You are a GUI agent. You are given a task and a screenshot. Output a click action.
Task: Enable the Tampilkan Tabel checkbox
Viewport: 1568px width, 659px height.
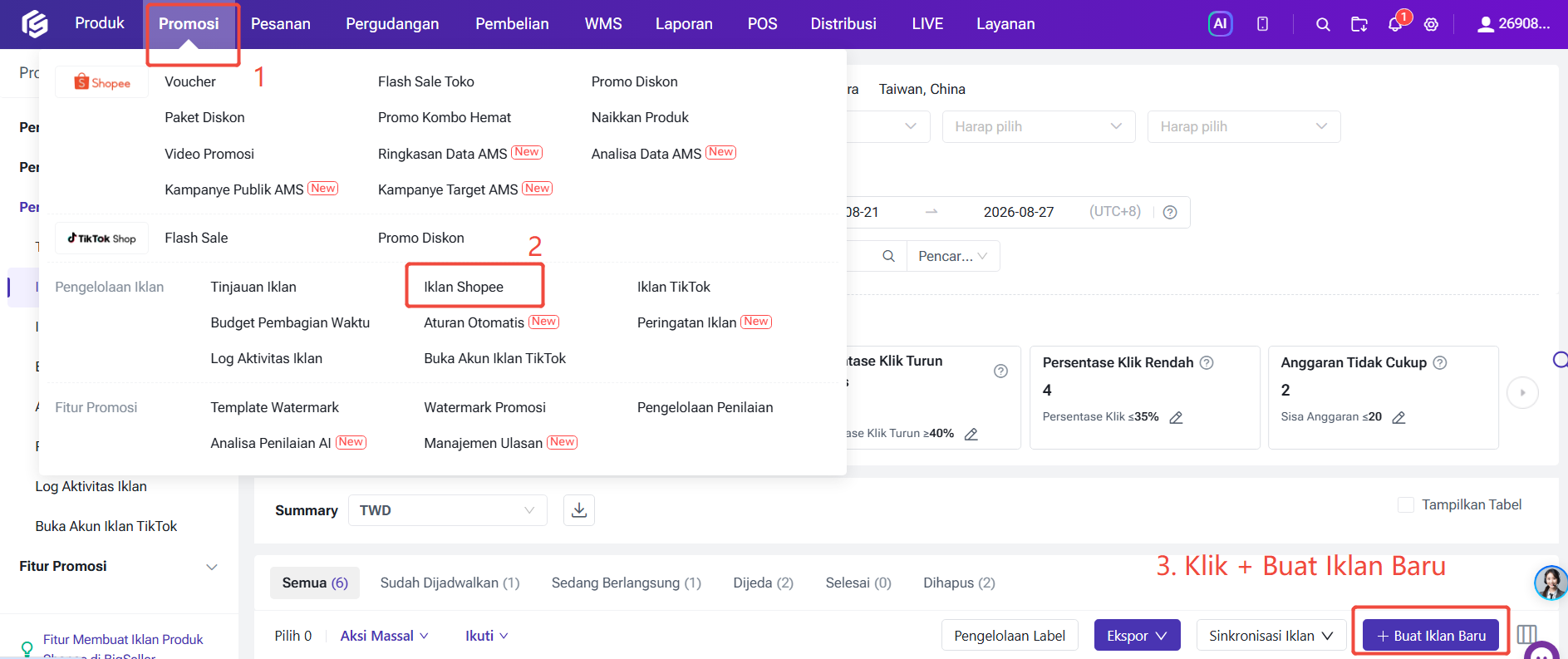(1406, 505)
